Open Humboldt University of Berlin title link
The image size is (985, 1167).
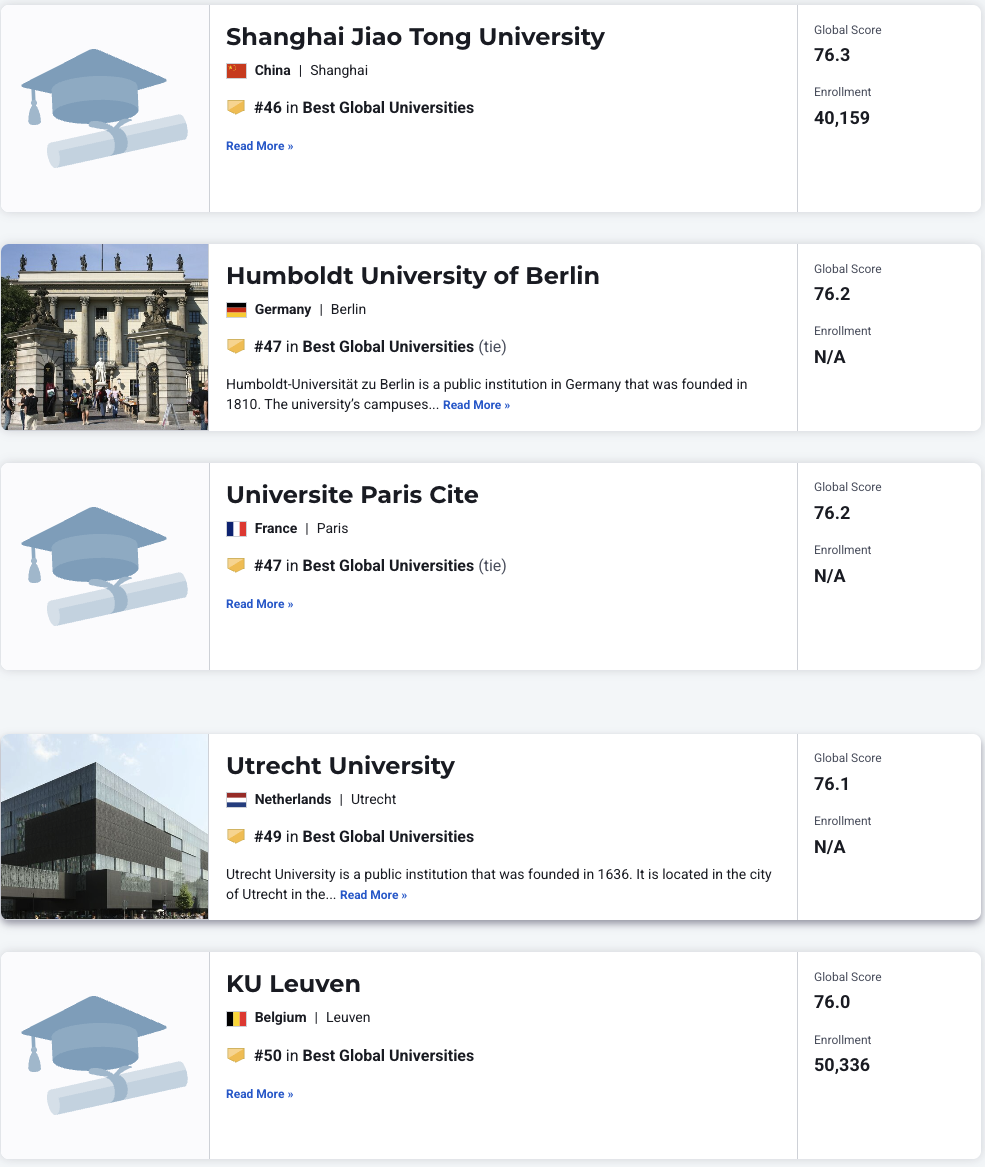pyautogui.click(x=412, y=276)
